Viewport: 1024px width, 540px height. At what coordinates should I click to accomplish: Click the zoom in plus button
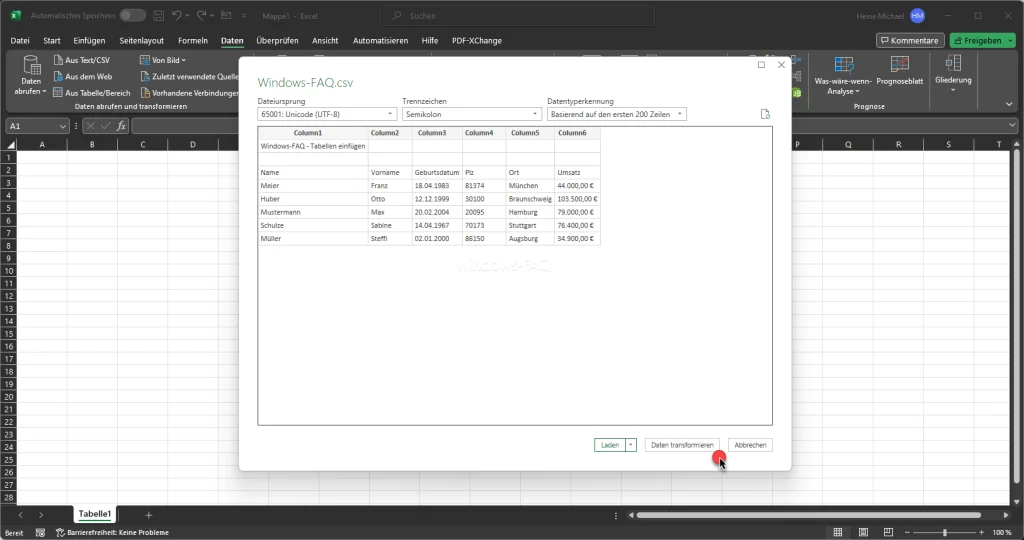[x=981, y=532]
